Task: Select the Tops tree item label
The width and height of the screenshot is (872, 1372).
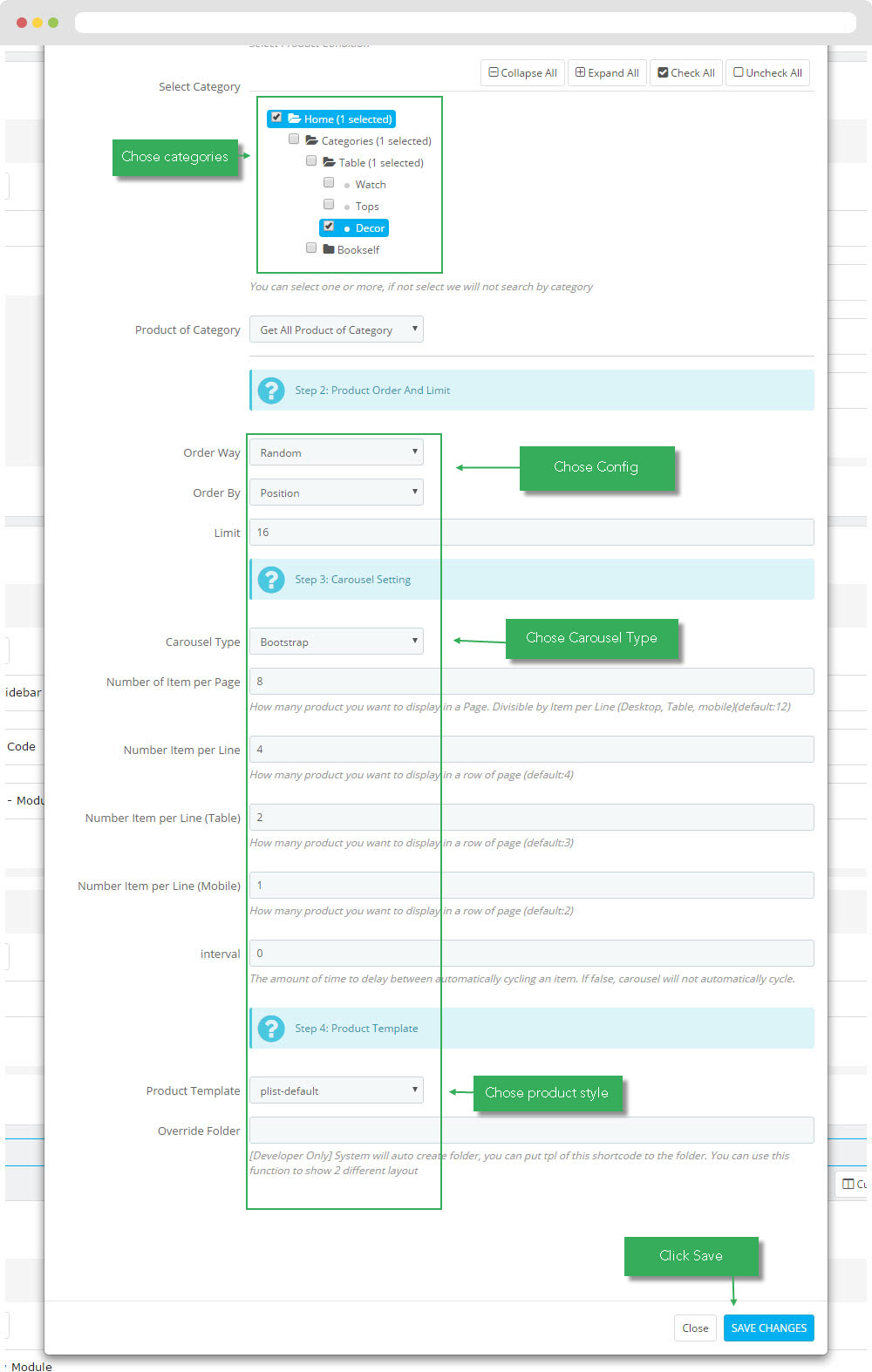Action: point(367,207)
